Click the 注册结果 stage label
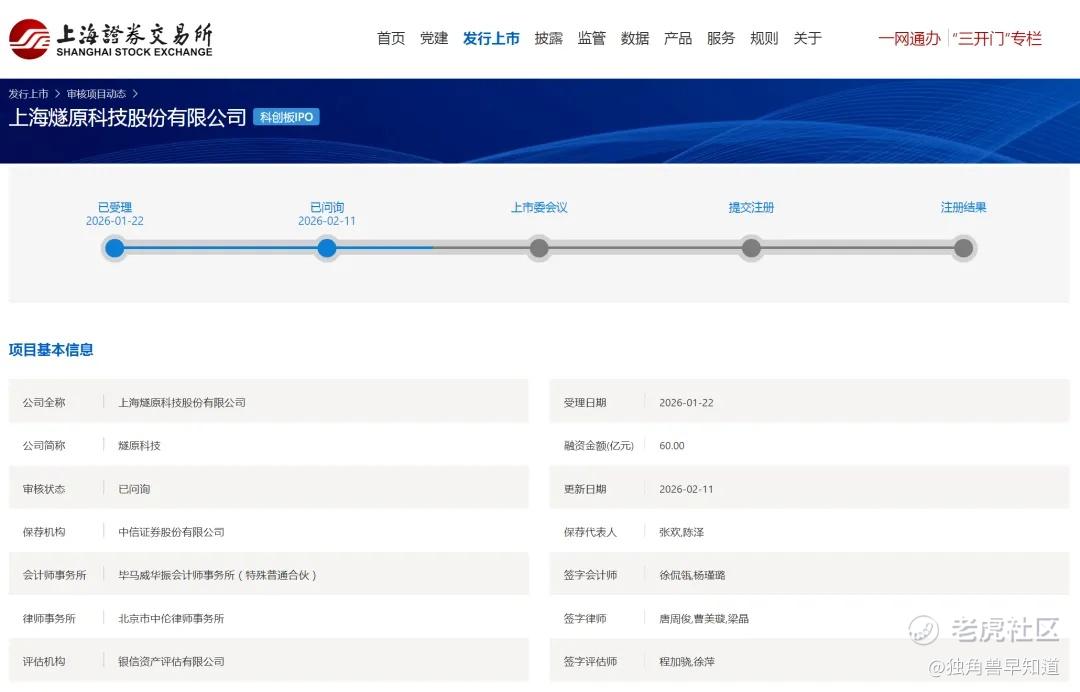This screenshot has width=1080, height=692. pyautogui.click(x=964, y=207)
